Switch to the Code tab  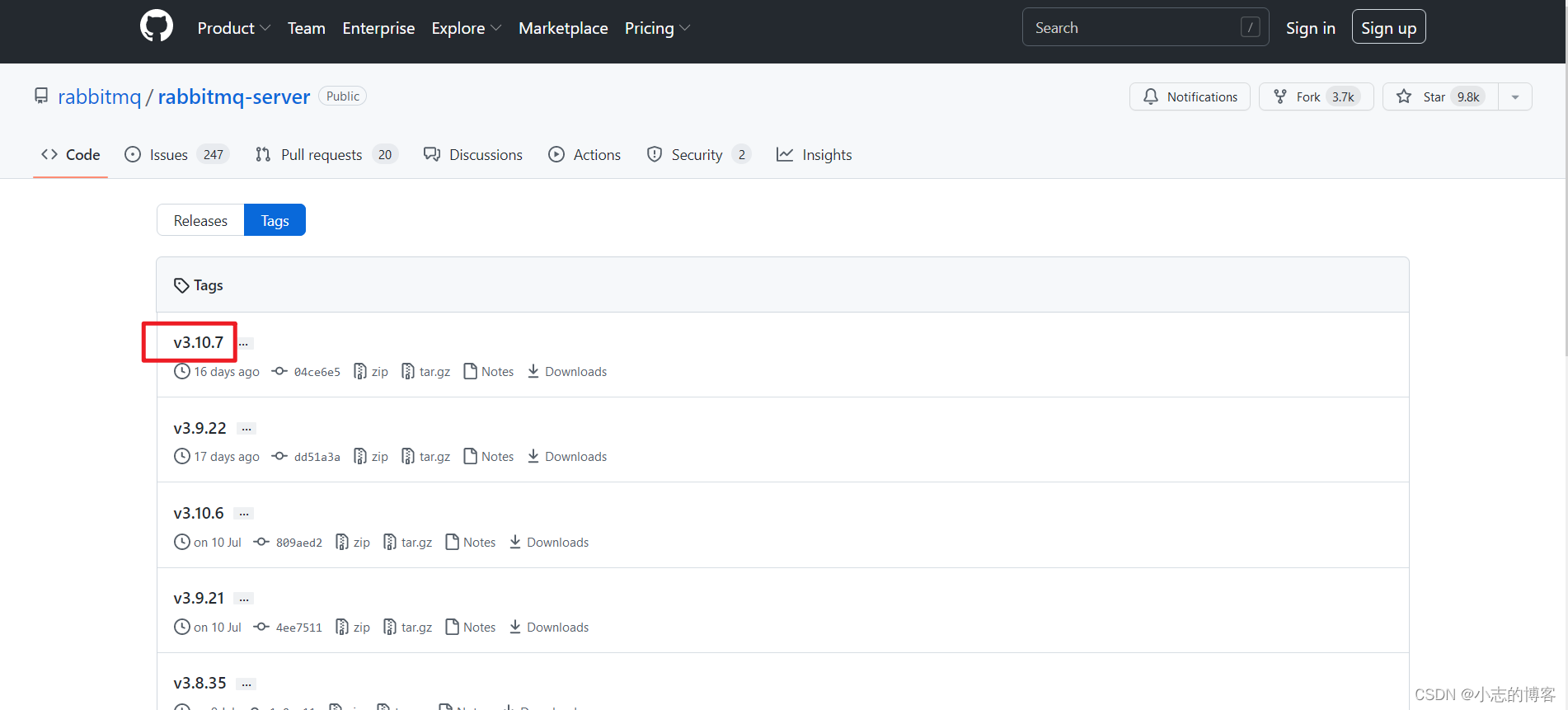(x=71, y=154)
